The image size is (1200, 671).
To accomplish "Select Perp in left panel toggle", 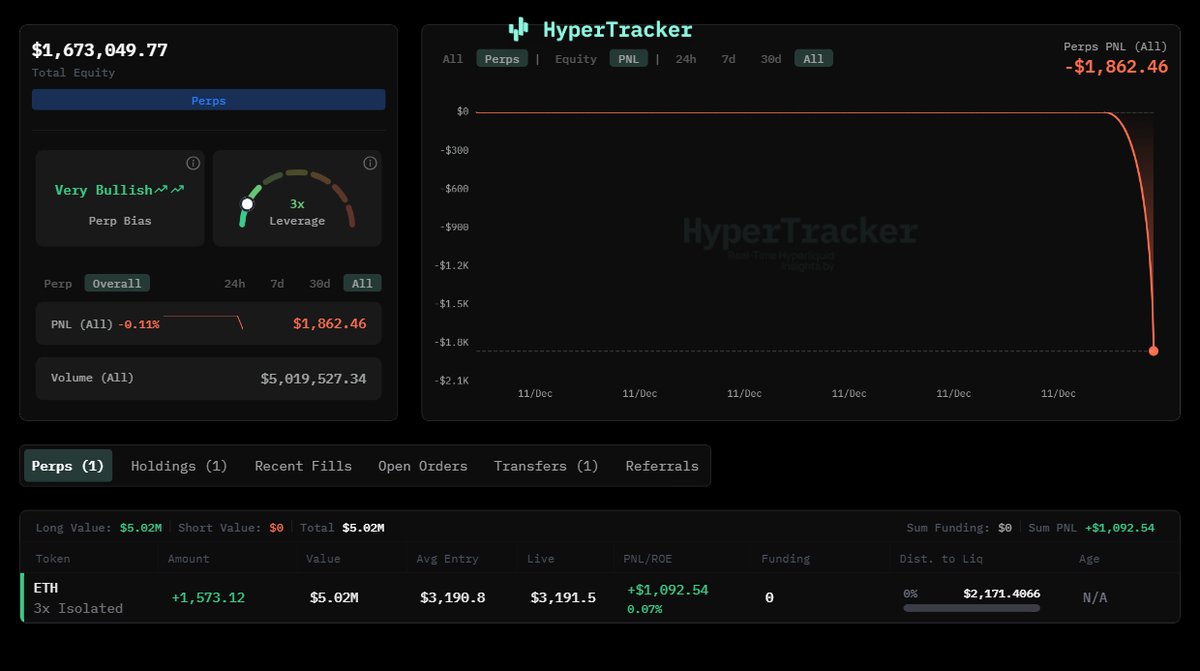I will click(58, 283).
